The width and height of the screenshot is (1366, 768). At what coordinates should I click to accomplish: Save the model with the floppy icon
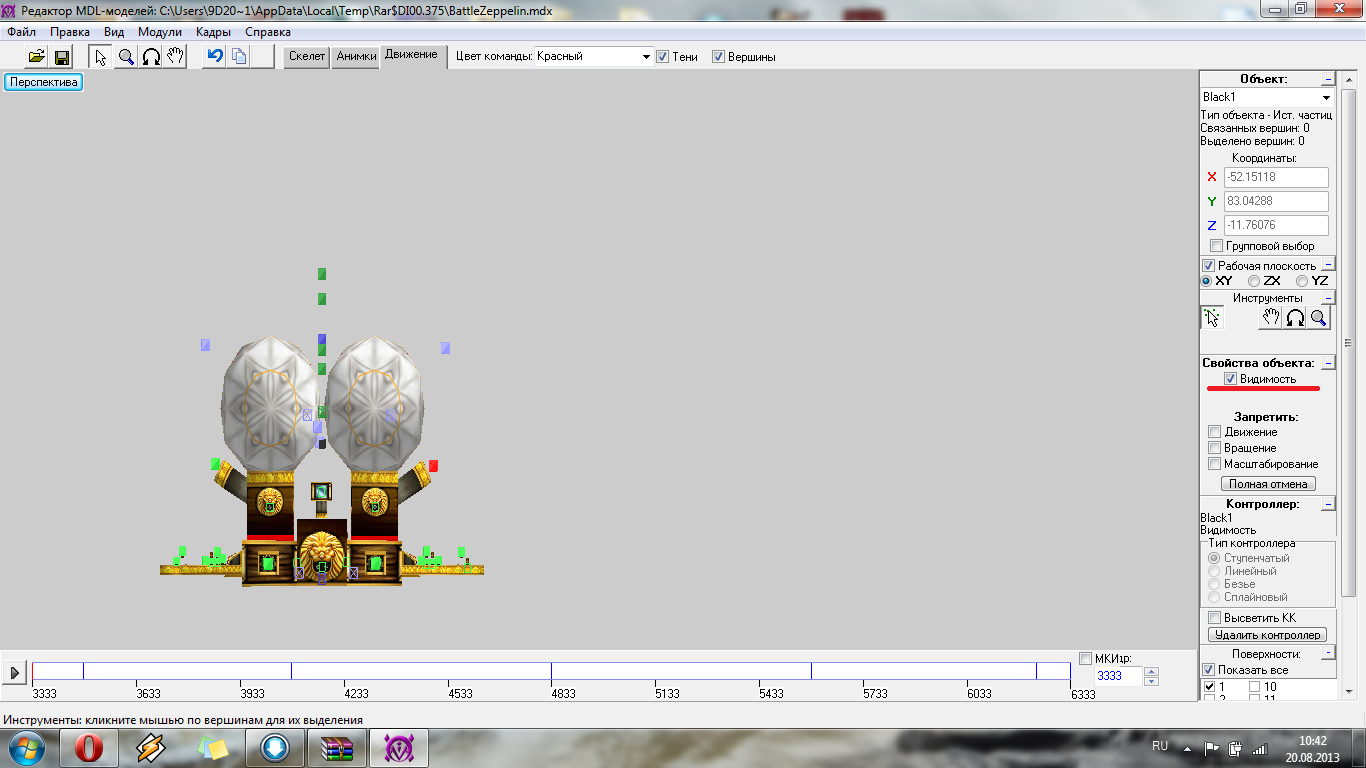pos(61,57)
